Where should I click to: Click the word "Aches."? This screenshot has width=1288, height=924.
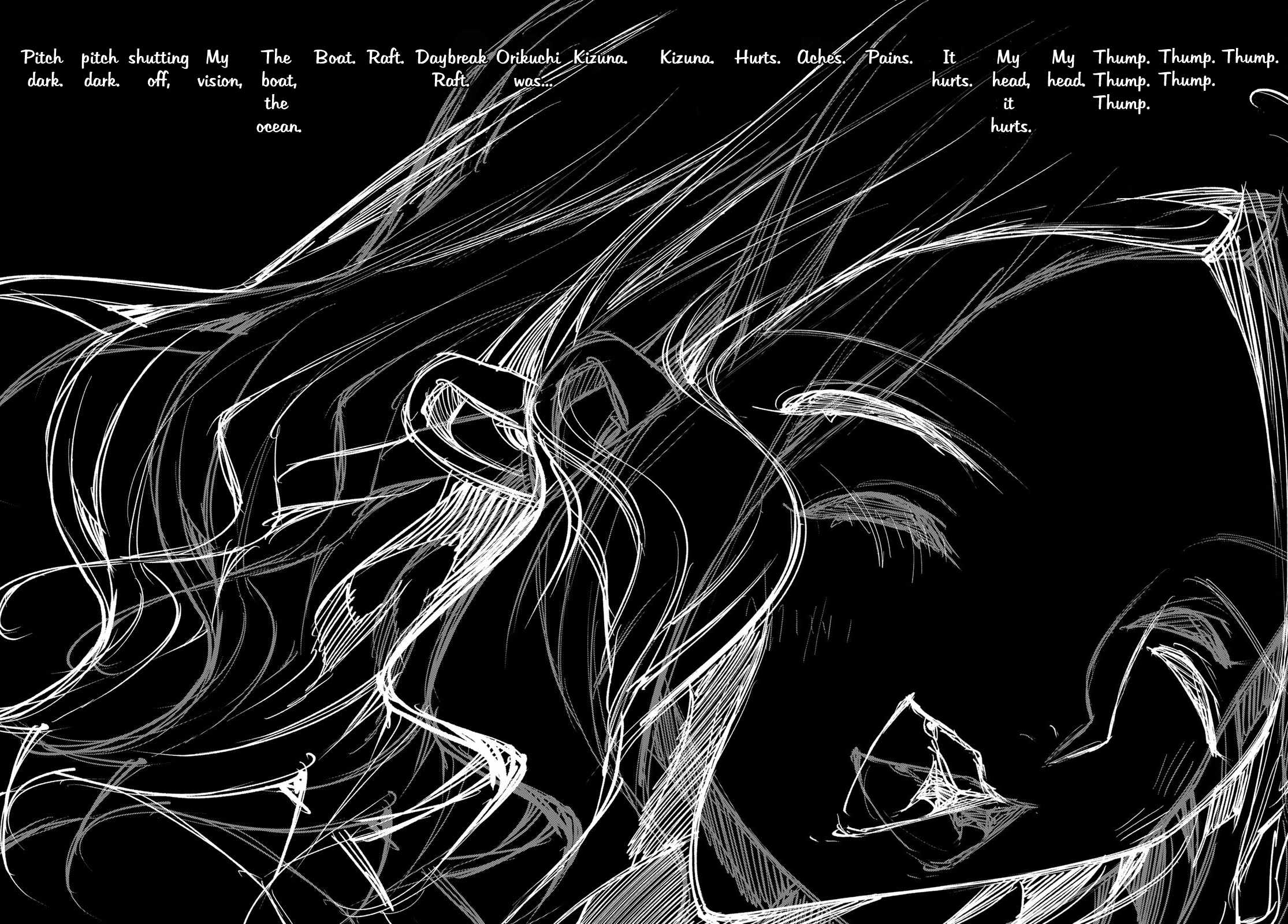(821, 58)
